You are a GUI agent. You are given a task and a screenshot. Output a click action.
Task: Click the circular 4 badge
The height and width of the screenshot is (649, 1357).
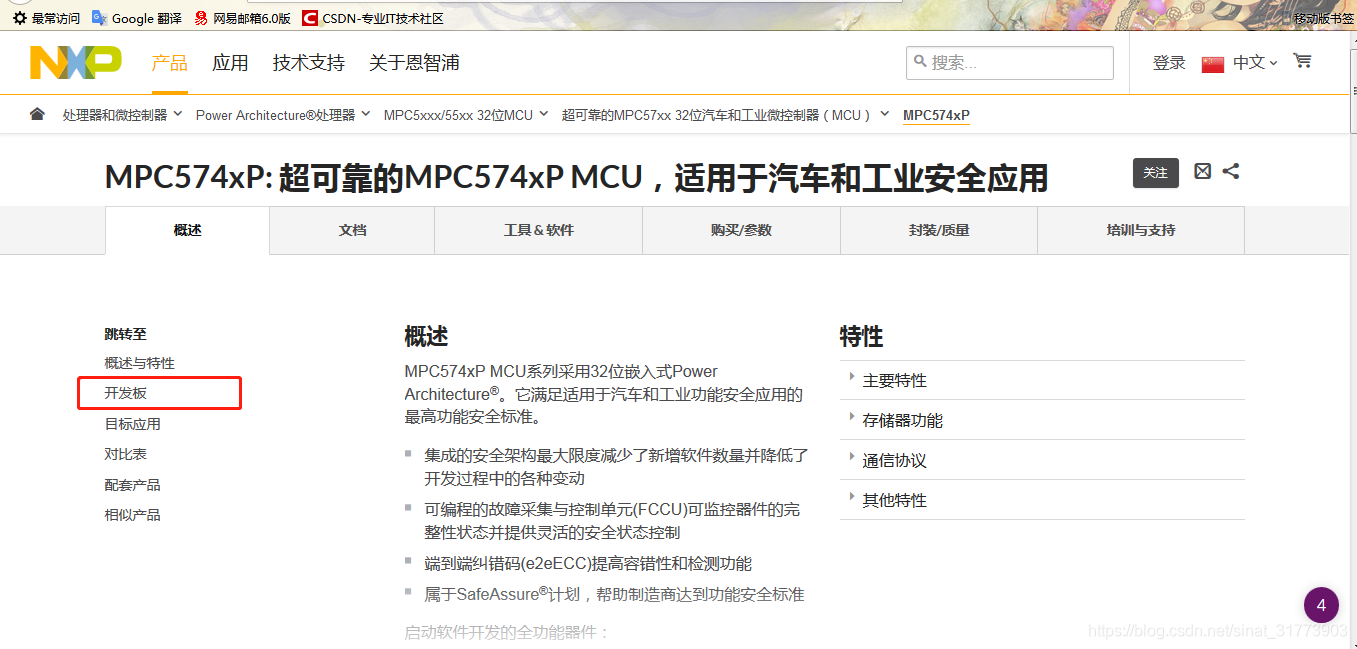(1320, 605)
